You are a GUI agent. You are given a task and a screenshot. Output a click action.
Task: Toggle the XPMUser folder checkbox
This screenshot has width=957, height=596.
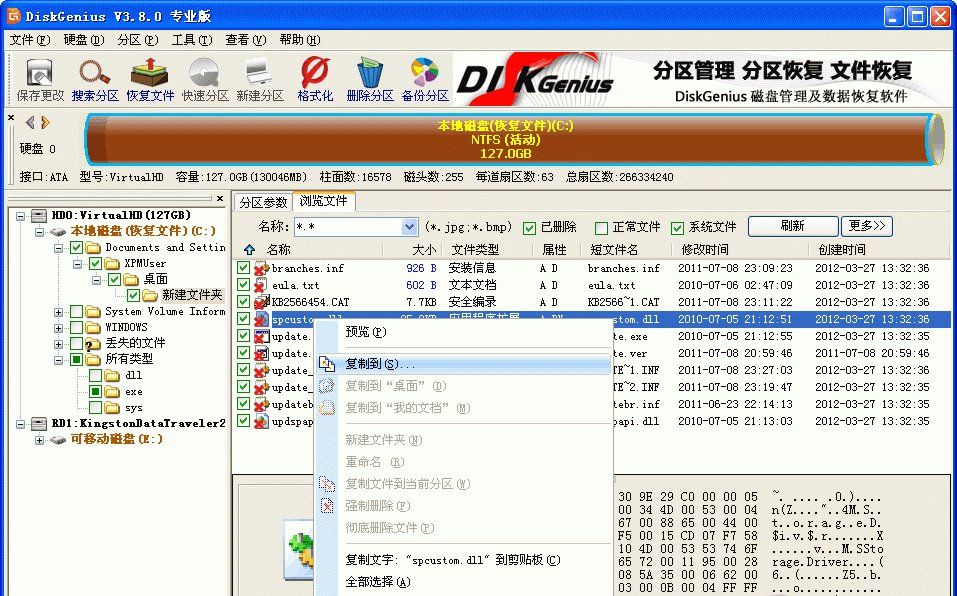pos(95,264)
